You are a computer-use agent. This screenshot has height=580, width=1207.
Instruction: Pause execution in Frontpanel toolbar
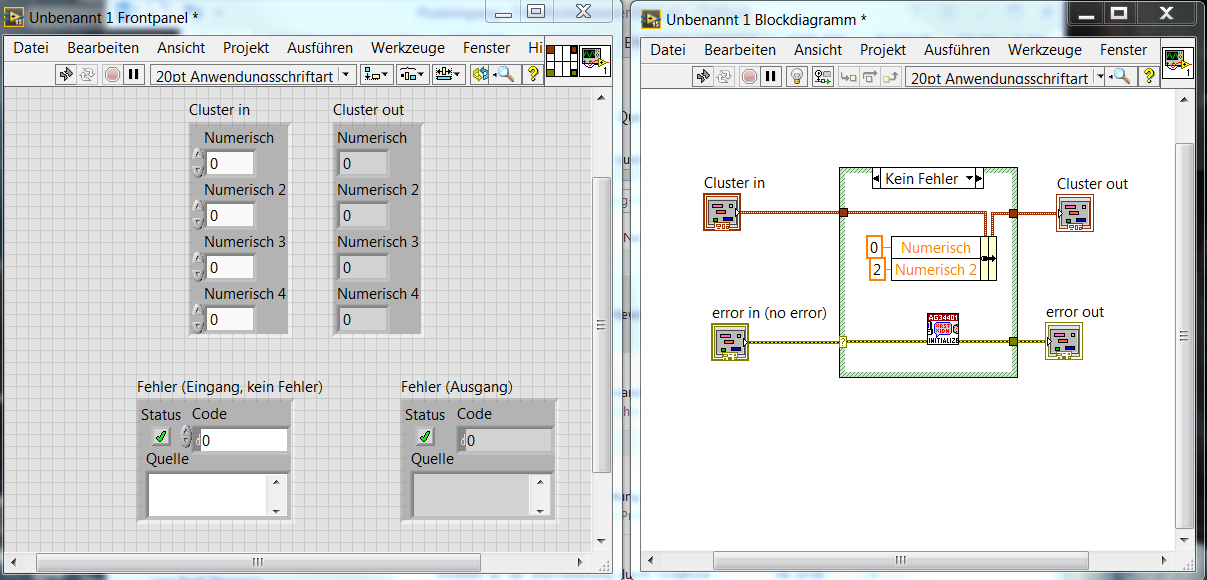coord(133,74)
